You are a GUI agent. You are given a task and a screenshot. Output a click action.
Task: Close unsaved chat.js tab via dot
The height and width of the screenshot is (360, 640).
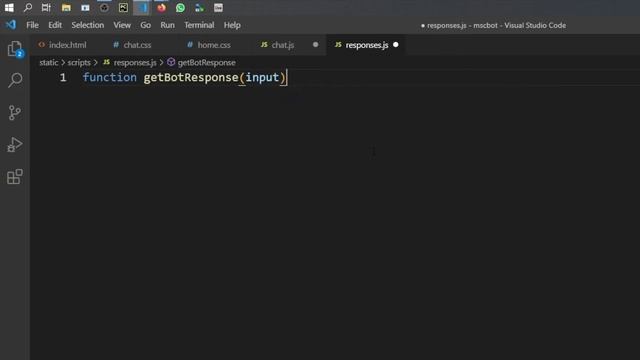[x=315, y=44]
